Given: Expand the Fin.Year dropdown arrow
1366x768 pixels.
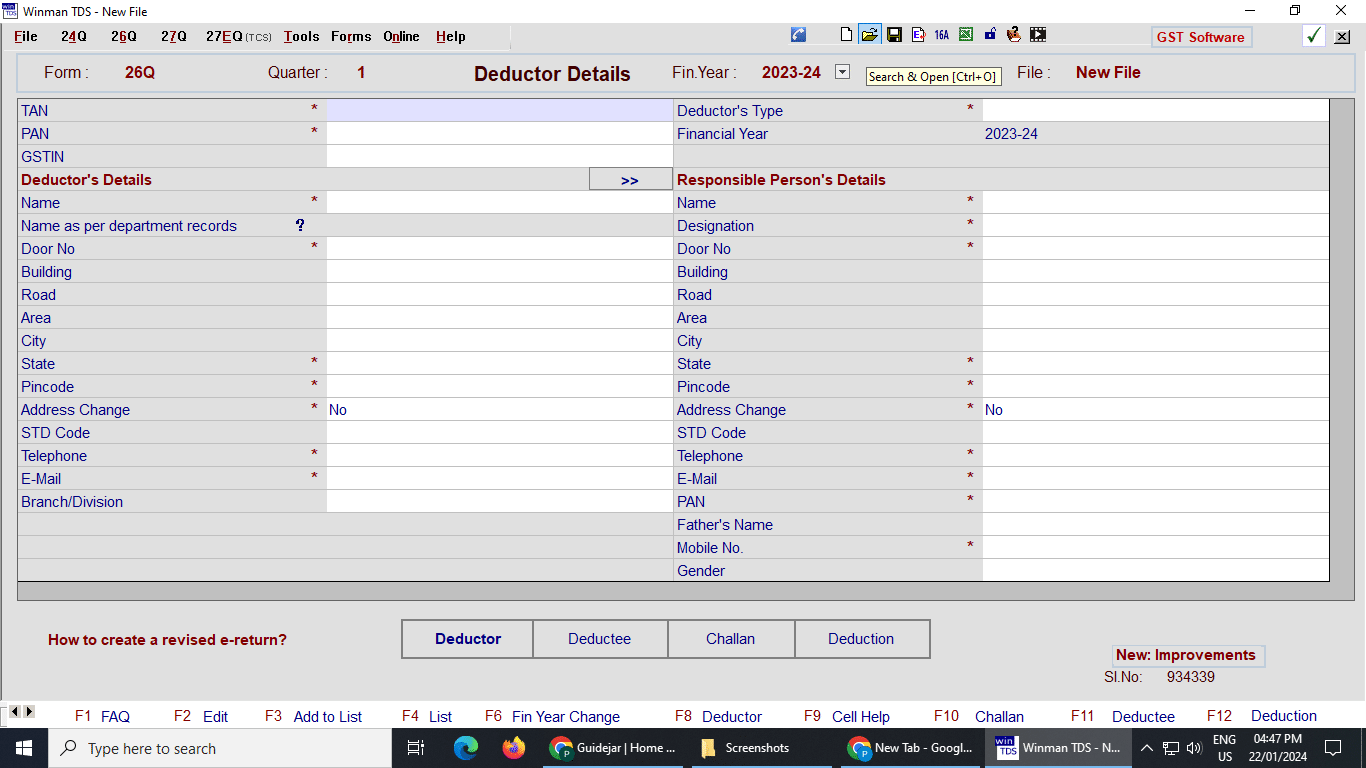Looking at the screenshot, I should (x=842, y=72).
